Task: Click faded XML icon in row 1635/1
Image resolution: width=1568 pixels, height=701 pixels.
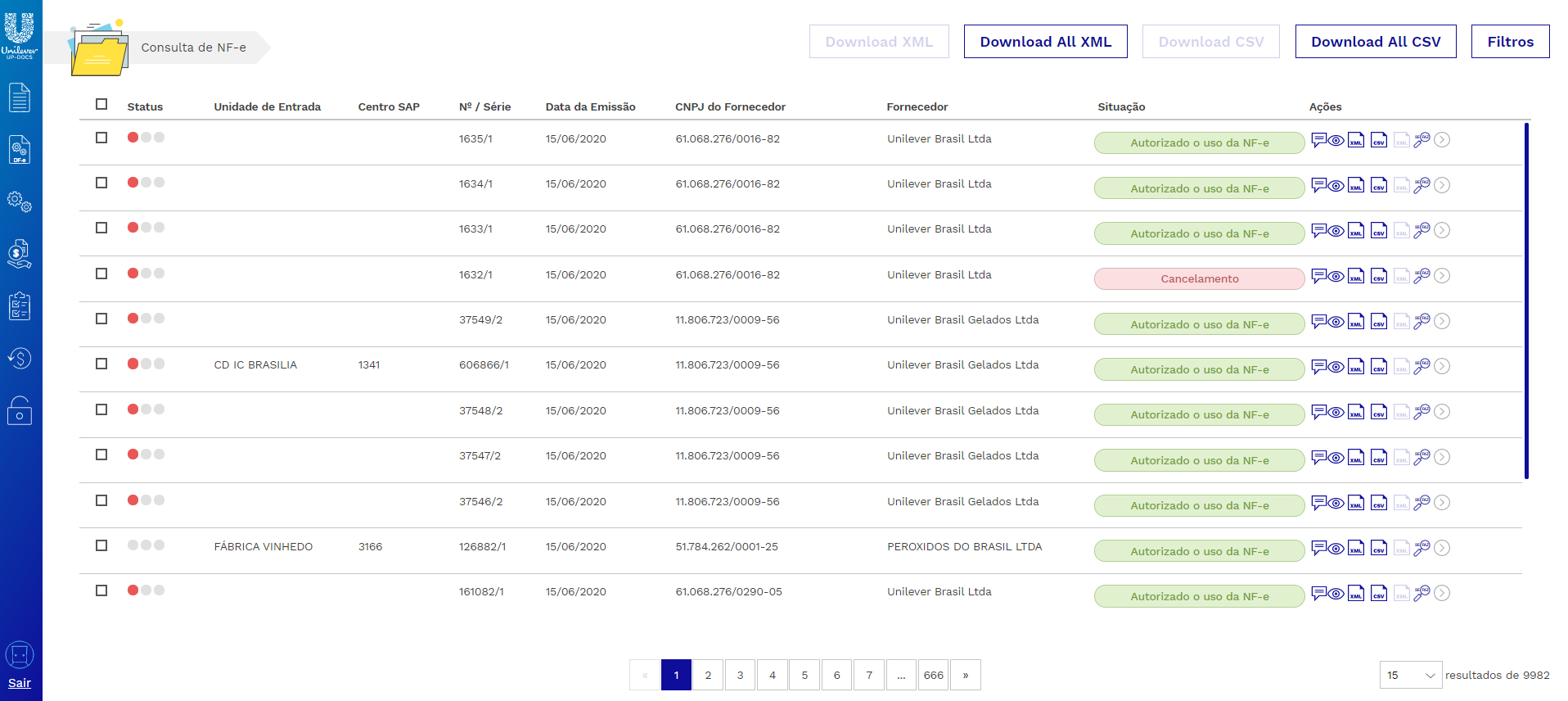Action: [1402, 140]
